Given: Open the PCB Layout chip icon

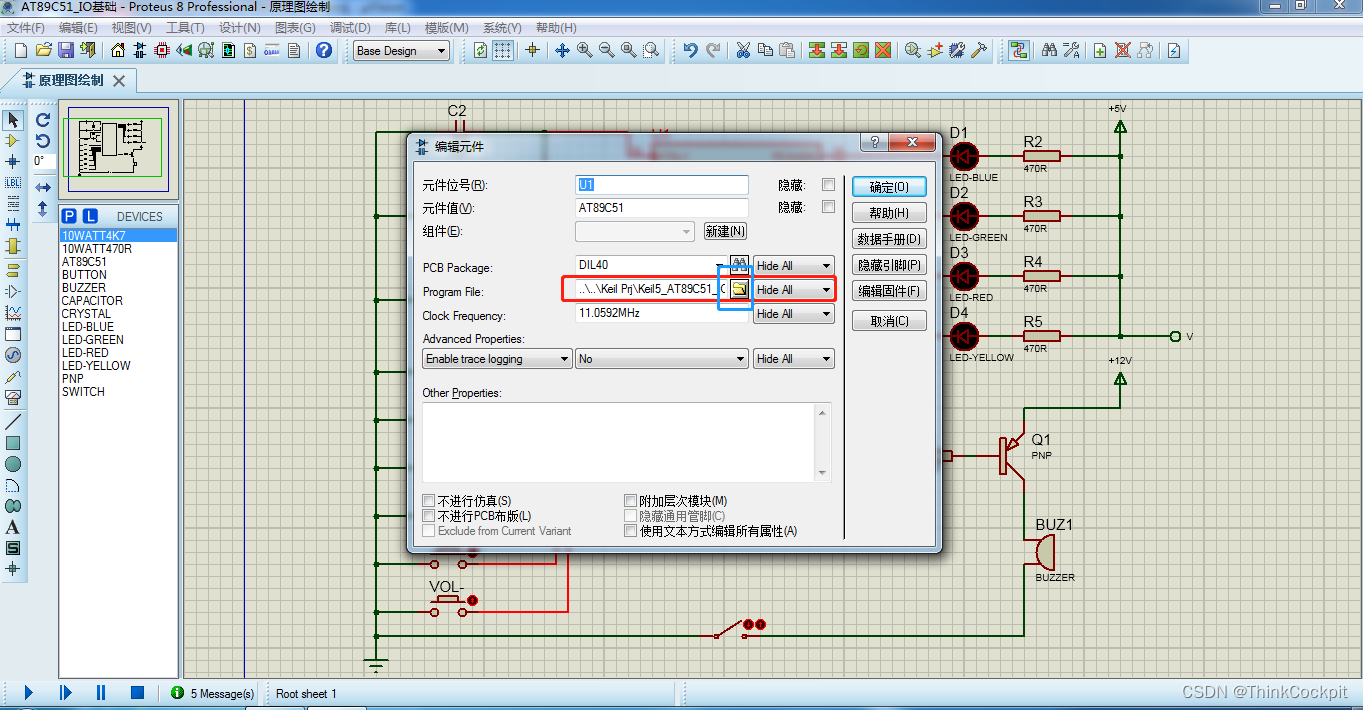Looking at the screenshot, I should [162, 50].
